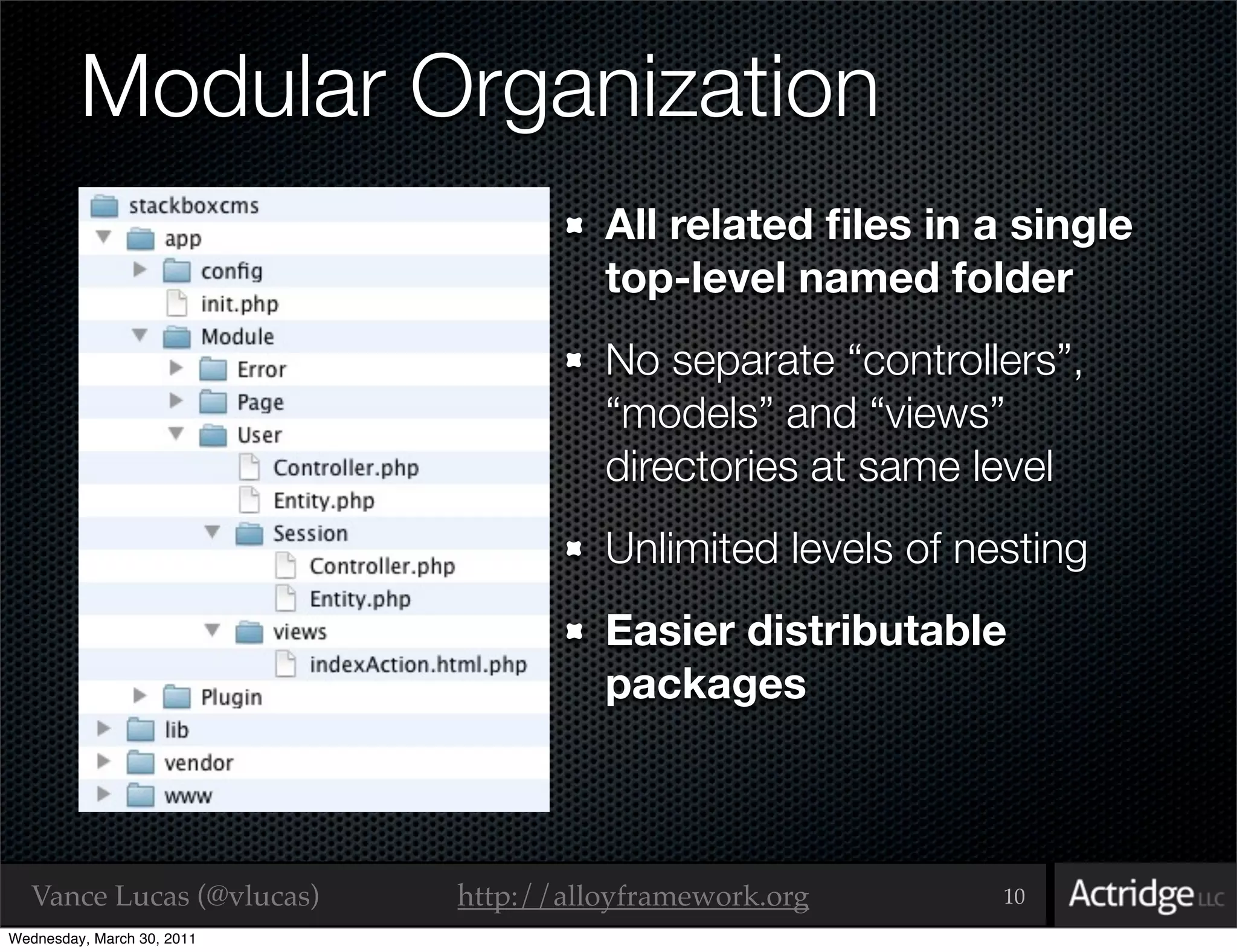The height and width of the screenshot is (952, 1237).
Task: Click the Actridge LLC logo
Action: [1145, 895]
